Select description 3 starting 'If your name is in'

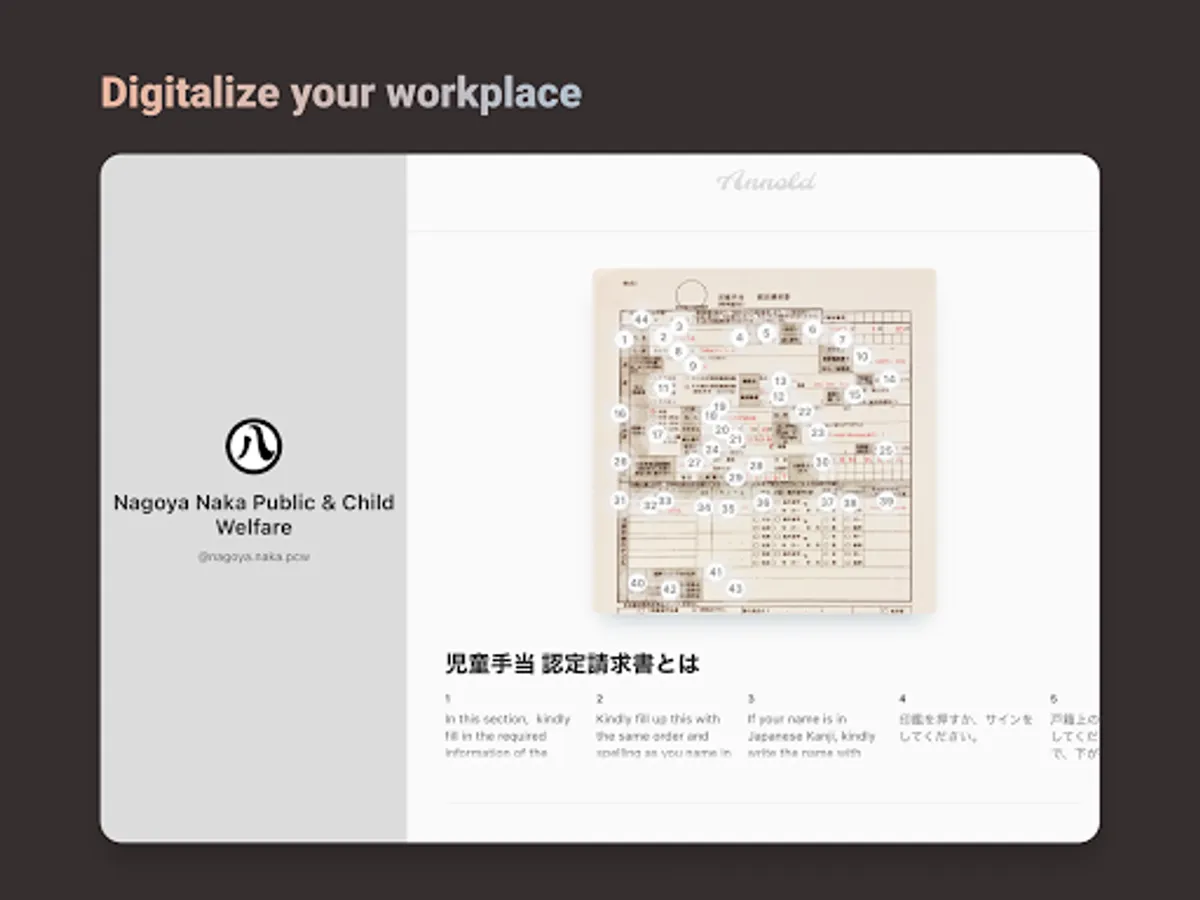tap(811, 736)
